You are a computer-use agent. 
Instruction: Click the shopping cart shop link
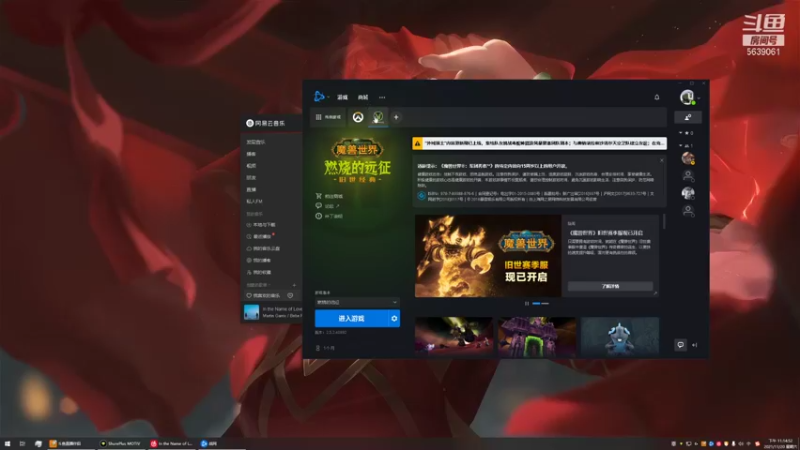click(x=329, y=196)
